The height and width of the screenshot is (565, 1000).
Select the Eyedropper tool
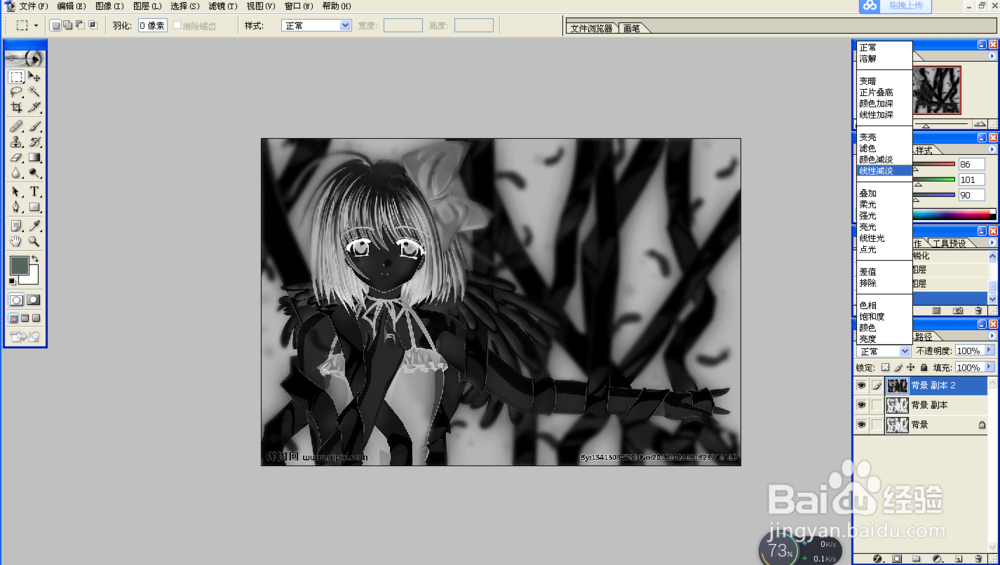tap(34, 225)
